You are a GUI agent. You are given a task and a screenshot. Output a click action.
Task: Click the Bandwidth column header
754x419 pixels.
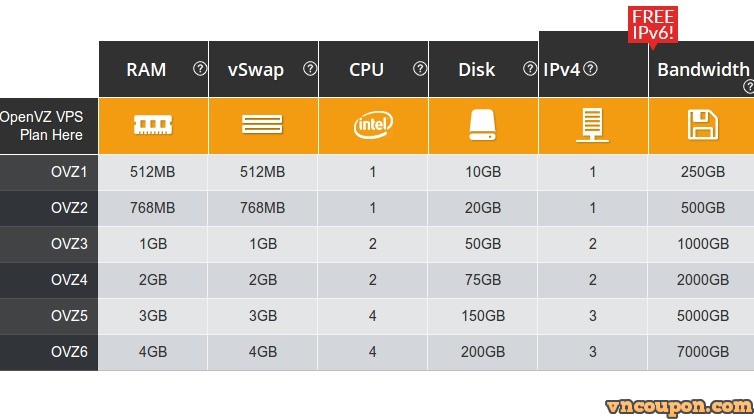click(703, 70)
